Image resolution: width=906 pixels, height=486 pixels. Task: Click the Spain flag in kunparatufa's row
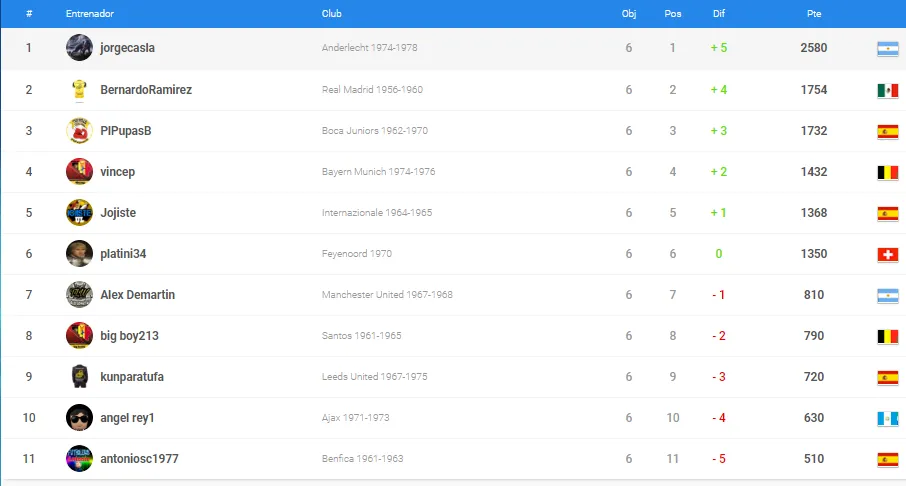tap(888, 377)
